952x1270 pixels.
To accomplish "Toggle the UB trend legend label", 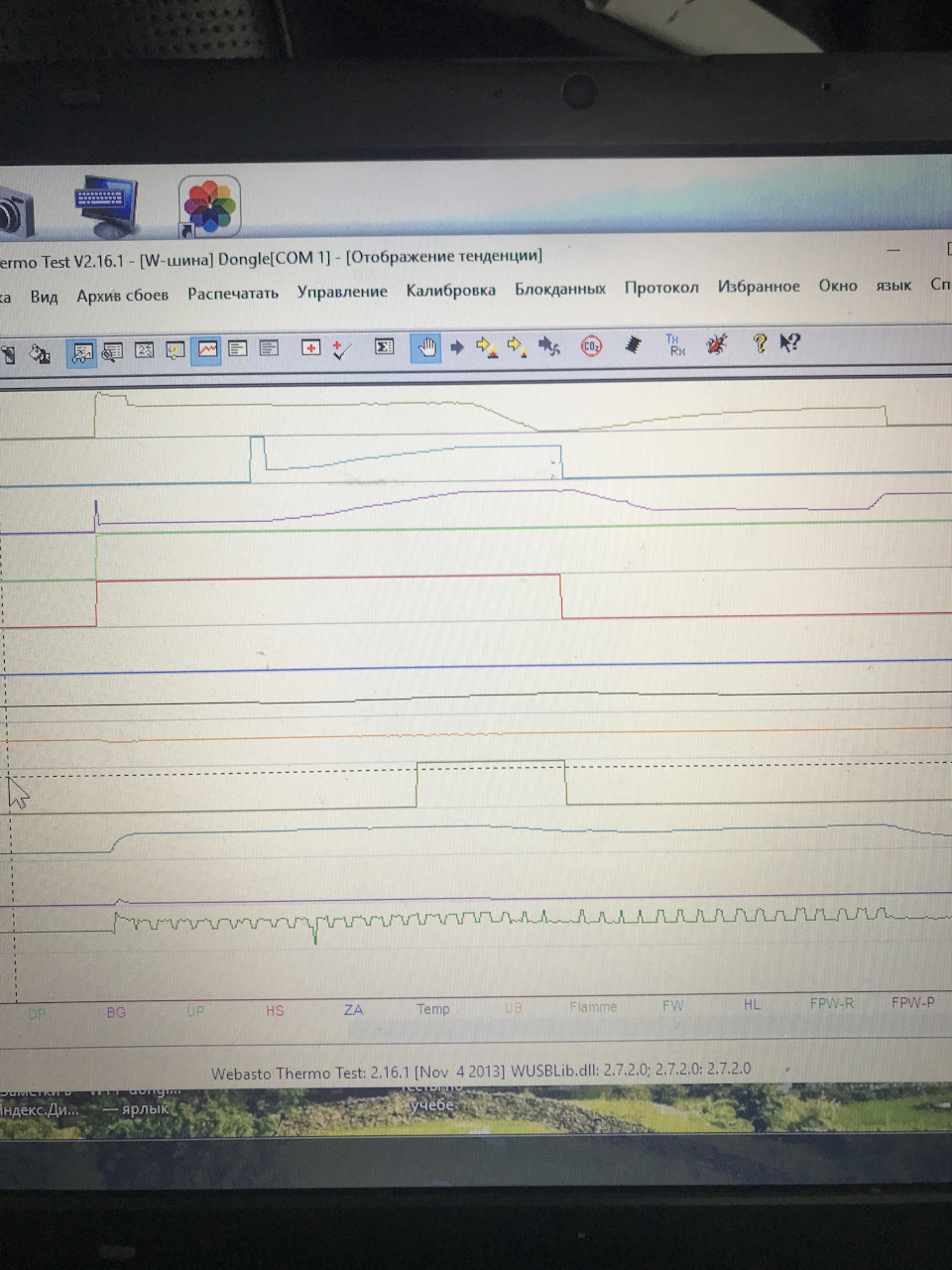I will pyautogui.click(x=513, y=1008).
